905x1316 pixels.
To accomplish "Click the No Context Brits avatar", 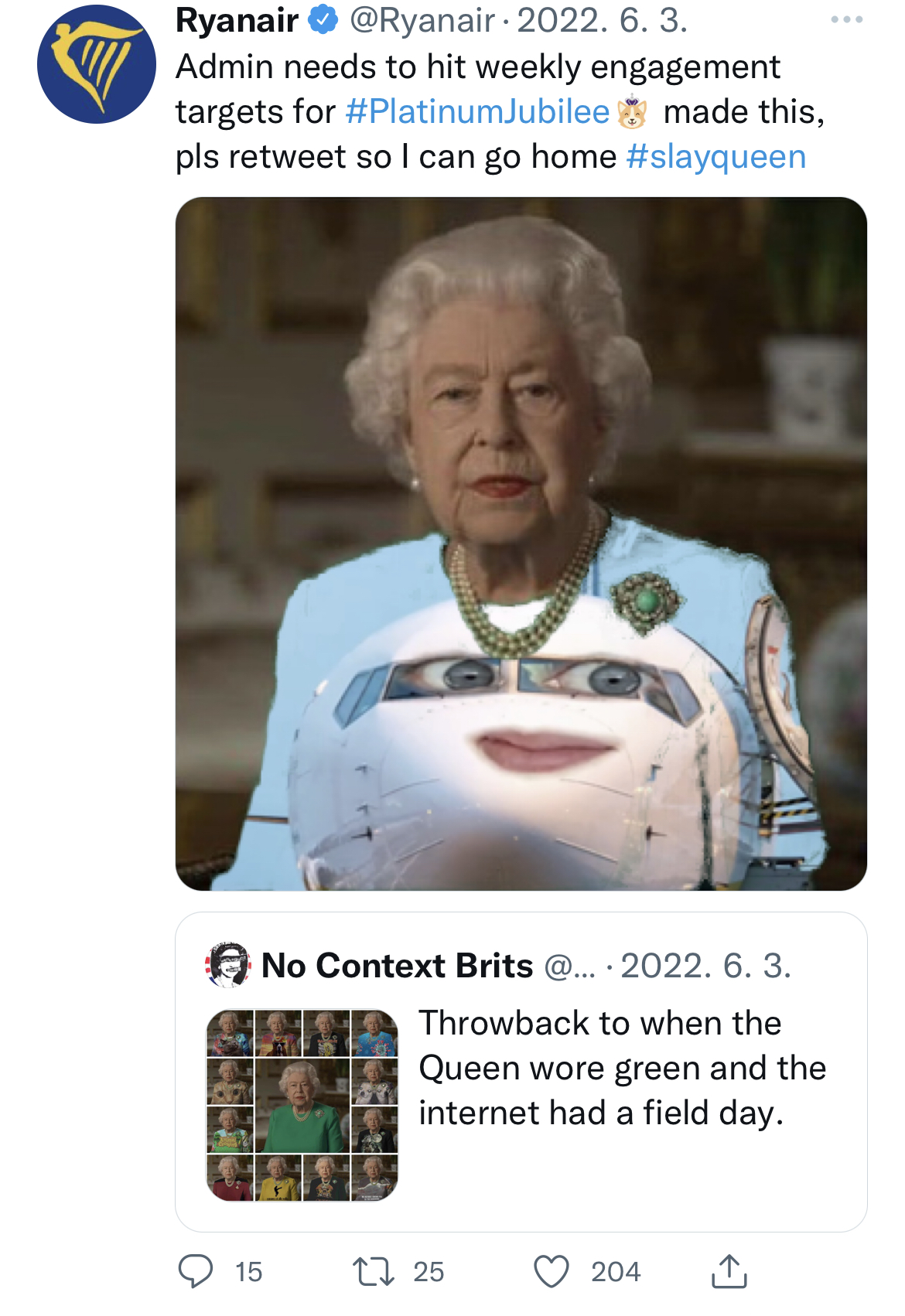I will 227,965.
